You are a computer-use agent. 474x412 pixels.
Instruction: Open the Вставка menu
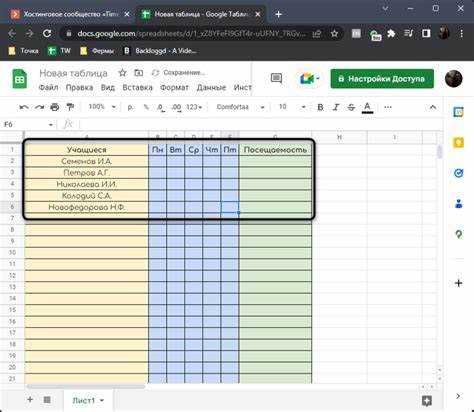click(137, 88)
